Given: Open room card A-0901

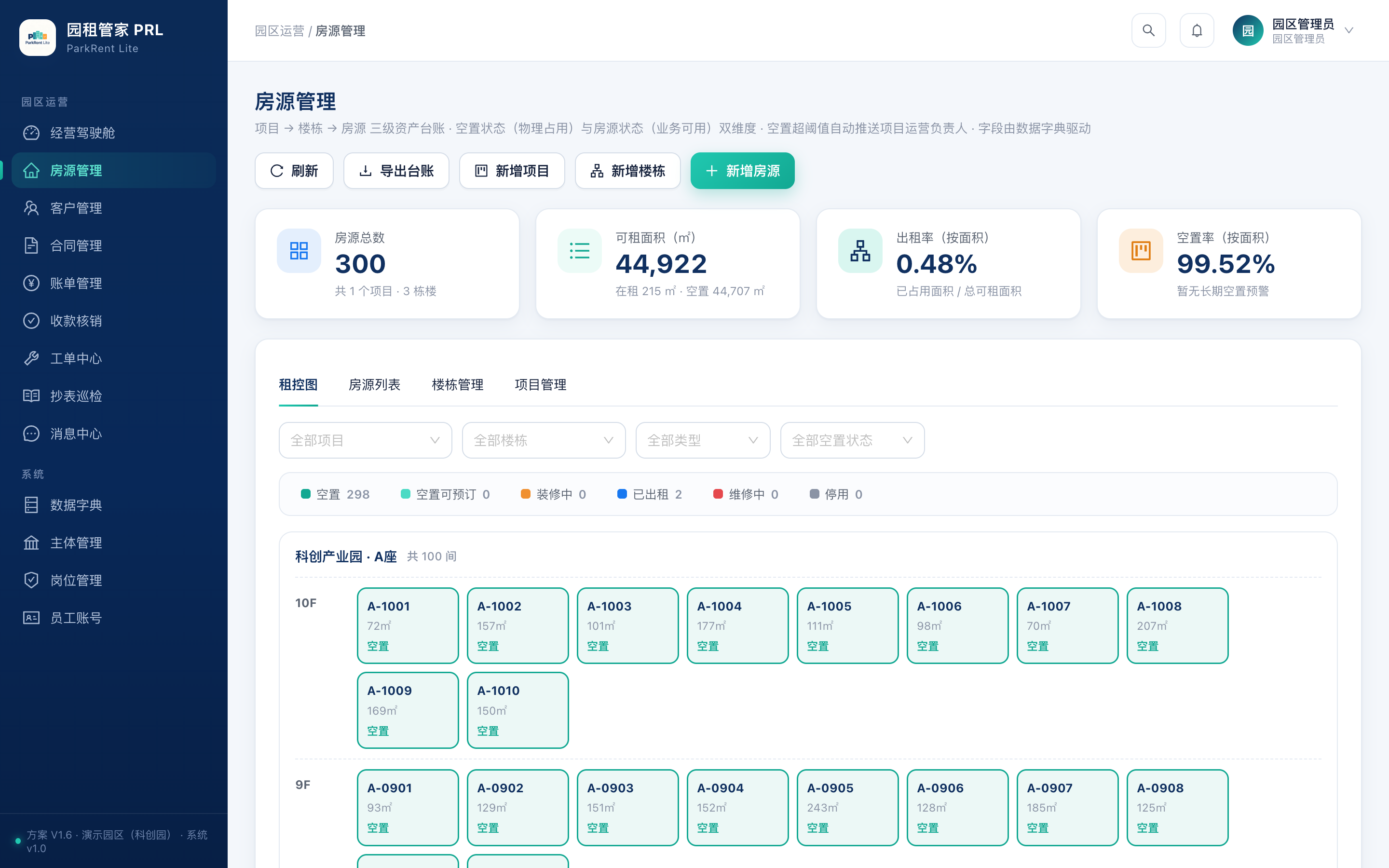Looking at the screenshot, I should [x=408, y=808].
